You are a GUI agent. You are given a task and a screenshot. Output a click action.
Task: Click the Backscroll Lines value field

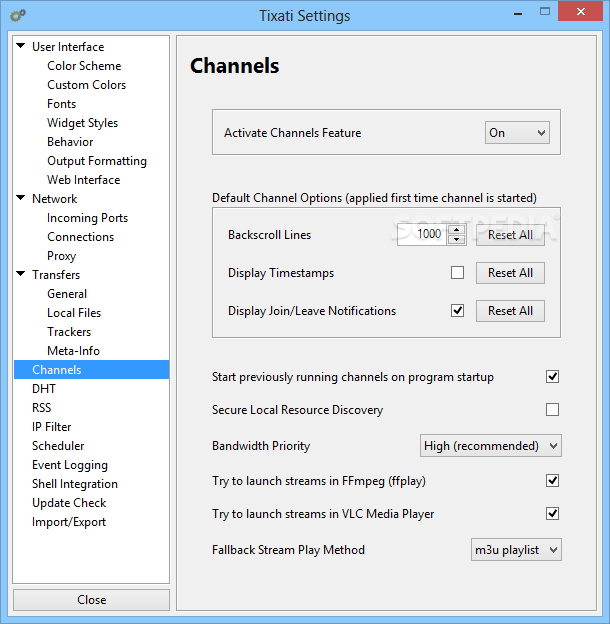(x=422, y=234)
